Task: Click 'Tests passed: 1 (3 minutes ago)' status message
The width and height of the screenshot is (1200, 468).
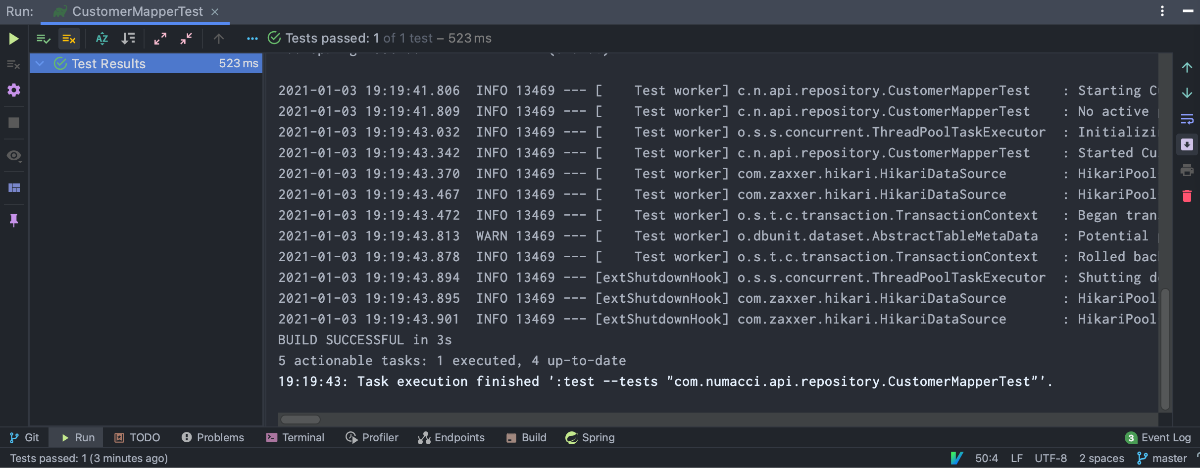Action: 88,458
